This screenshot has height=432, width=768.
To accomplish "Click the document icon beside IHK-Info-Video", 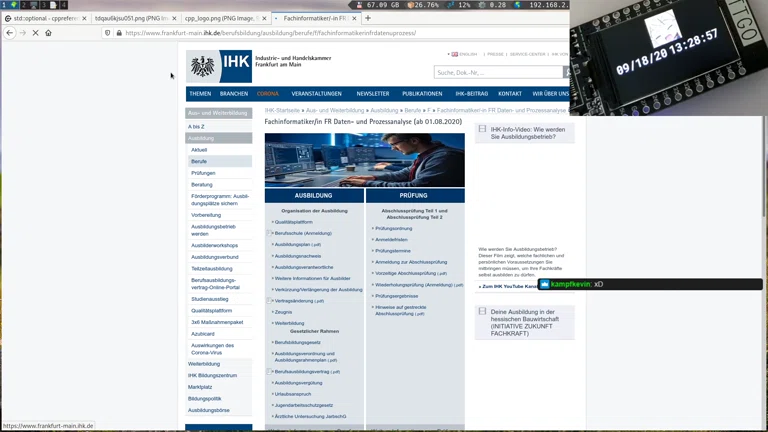I will [482, 129].
